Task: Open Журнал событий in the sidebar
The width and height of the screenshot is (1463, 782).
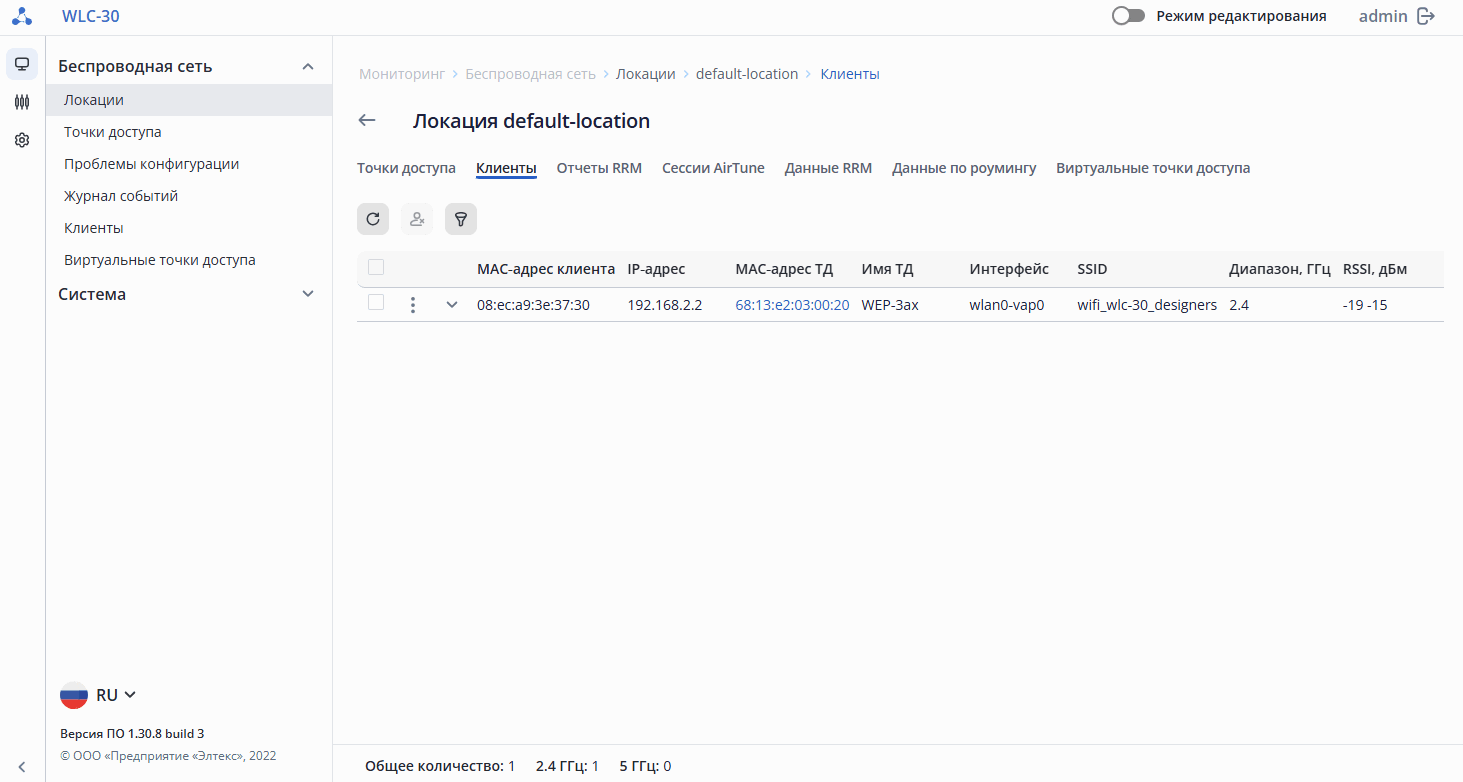Action: (189, 196)
